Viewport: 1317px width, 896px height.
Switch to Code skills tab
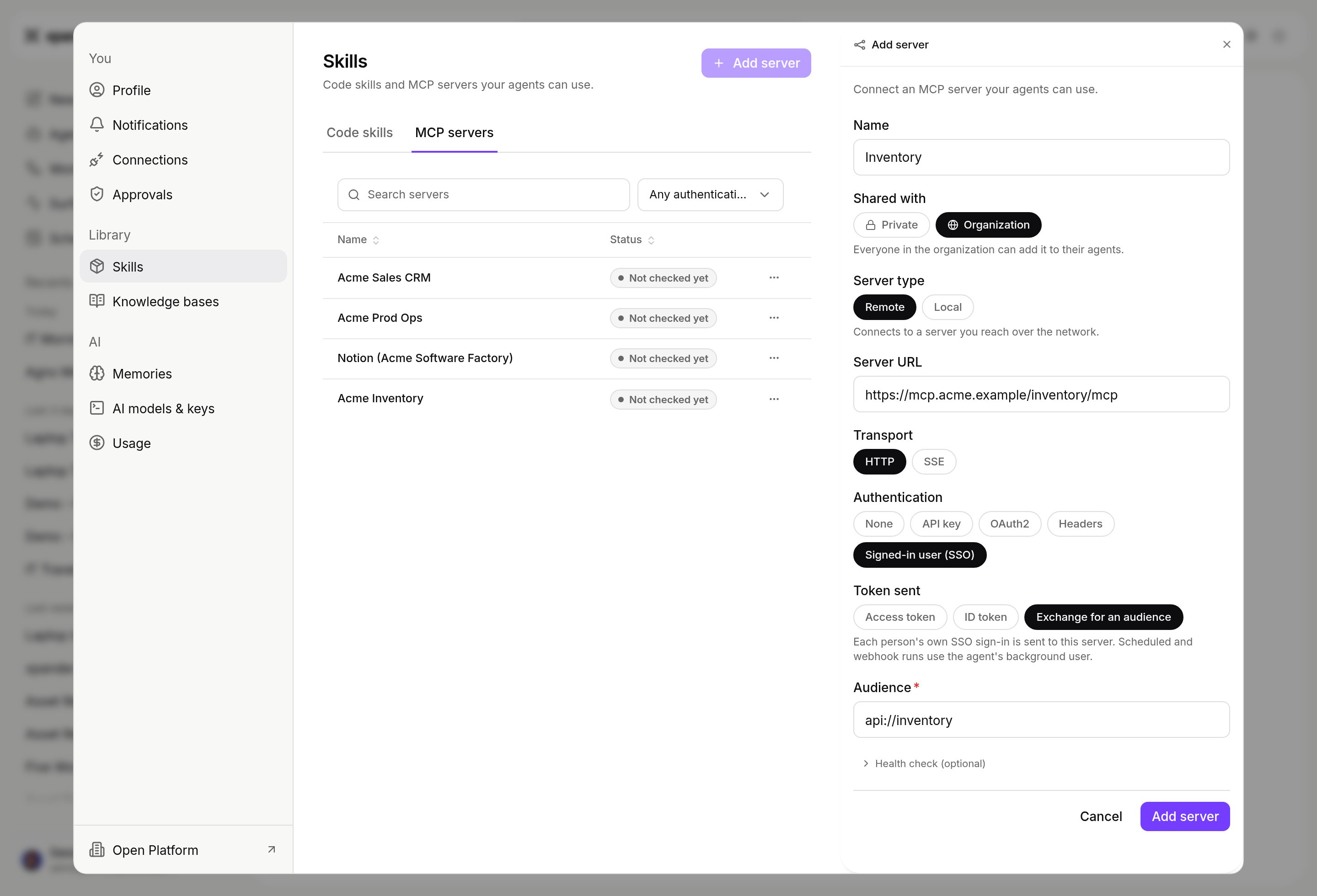coord(359,133)
